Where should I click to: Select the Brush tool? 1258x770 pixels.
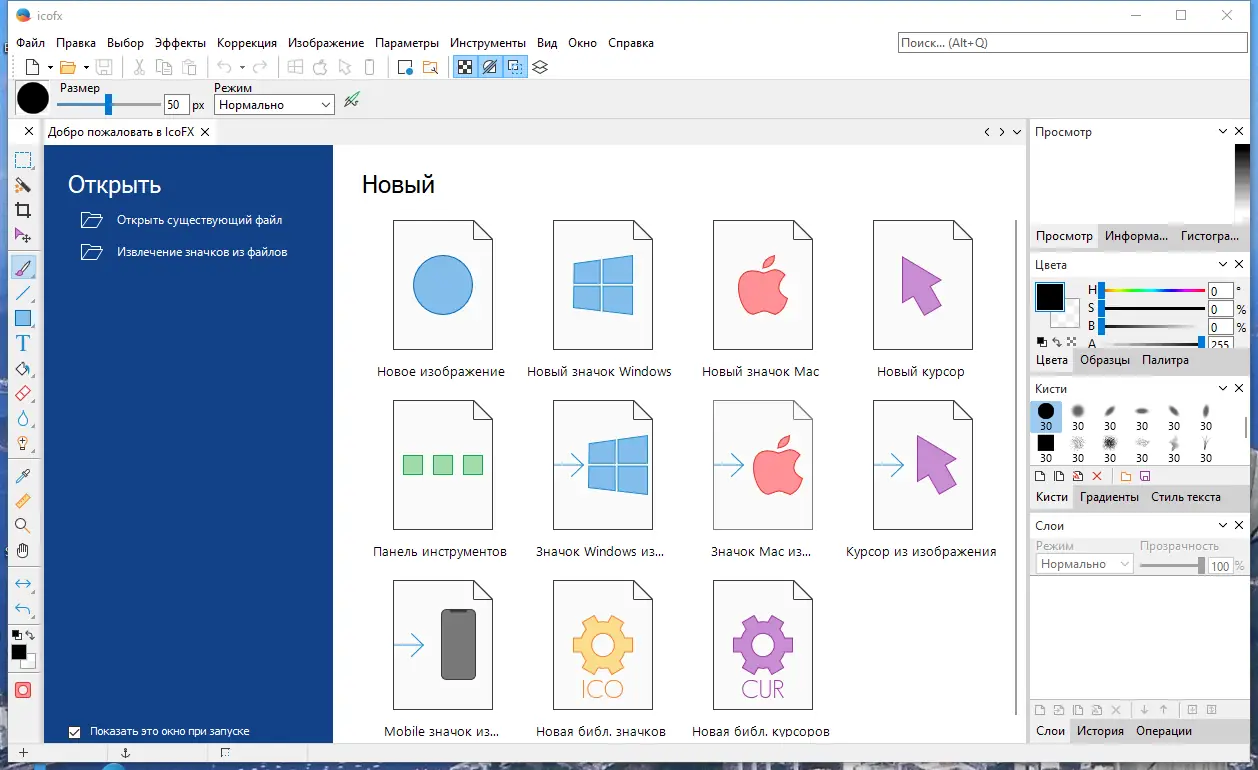tap(22, 267)
